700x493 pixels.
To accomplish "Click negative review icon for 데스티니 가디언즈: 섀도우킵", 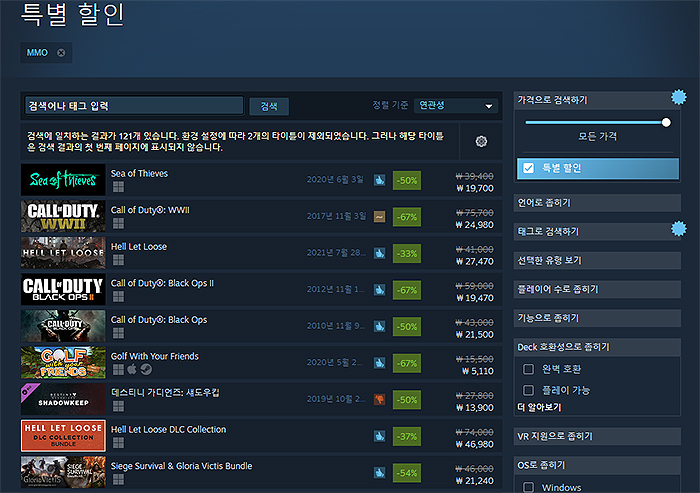I will tap(379, 400).
